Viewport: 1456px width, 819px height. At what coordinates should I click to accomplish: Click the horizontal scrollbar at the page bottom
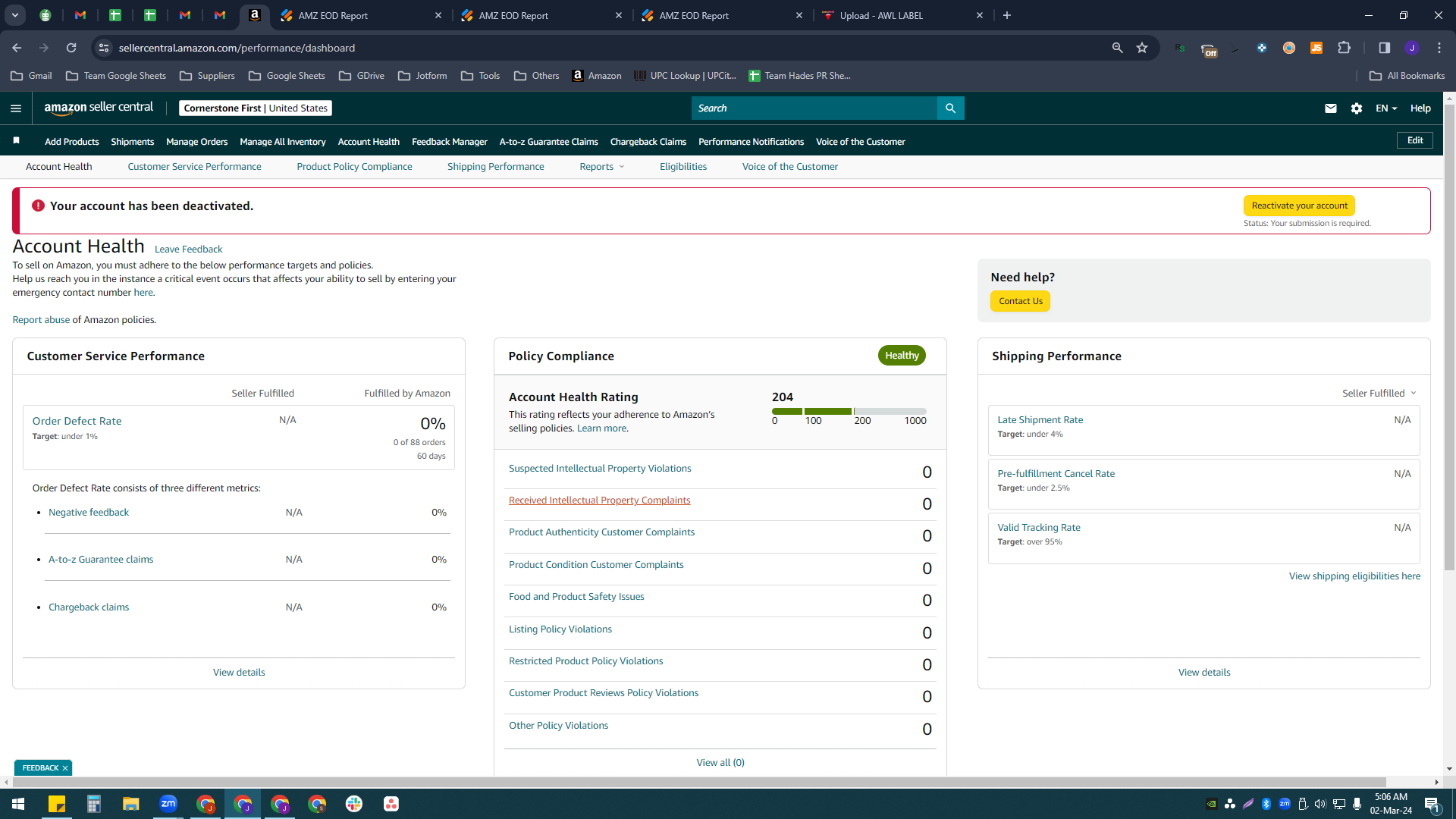pyautogui.click(x=698, y=782)
